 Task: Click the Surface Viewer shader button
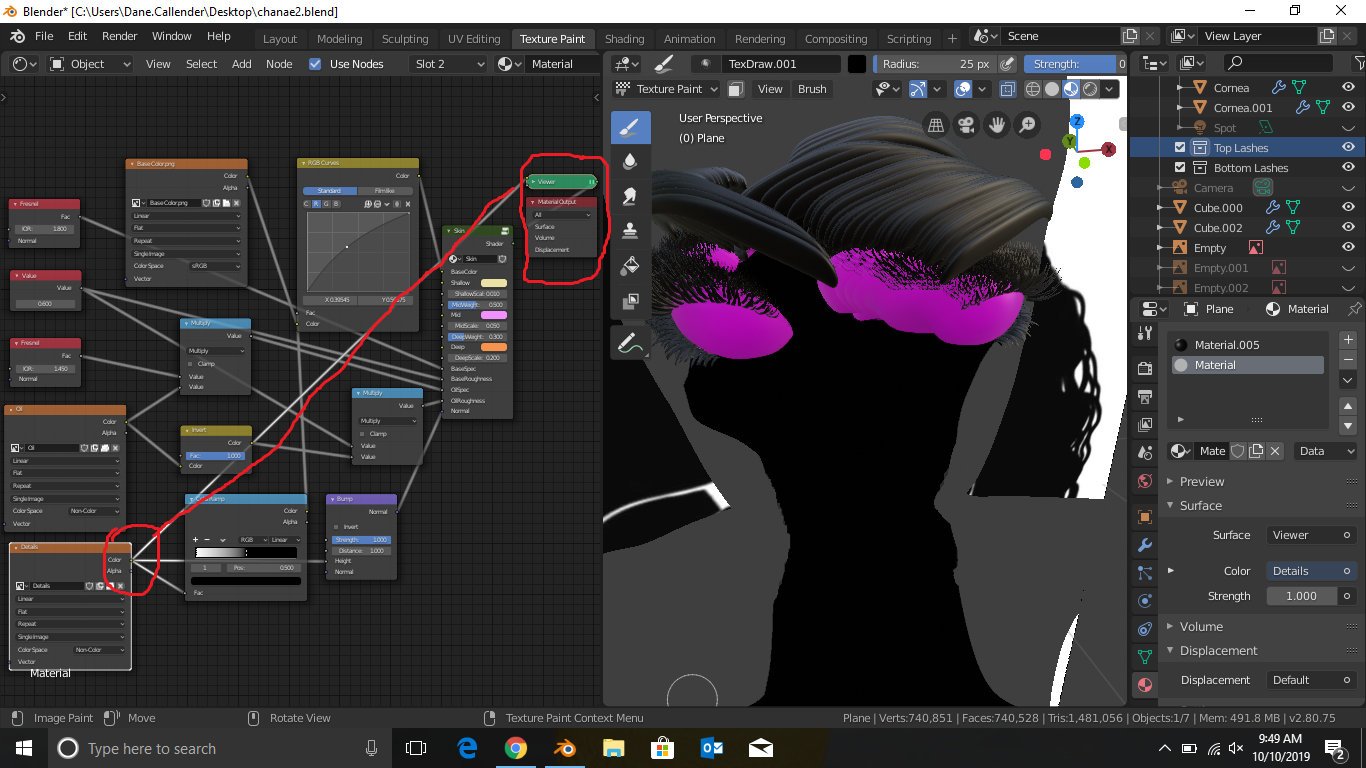(1312, 535)
